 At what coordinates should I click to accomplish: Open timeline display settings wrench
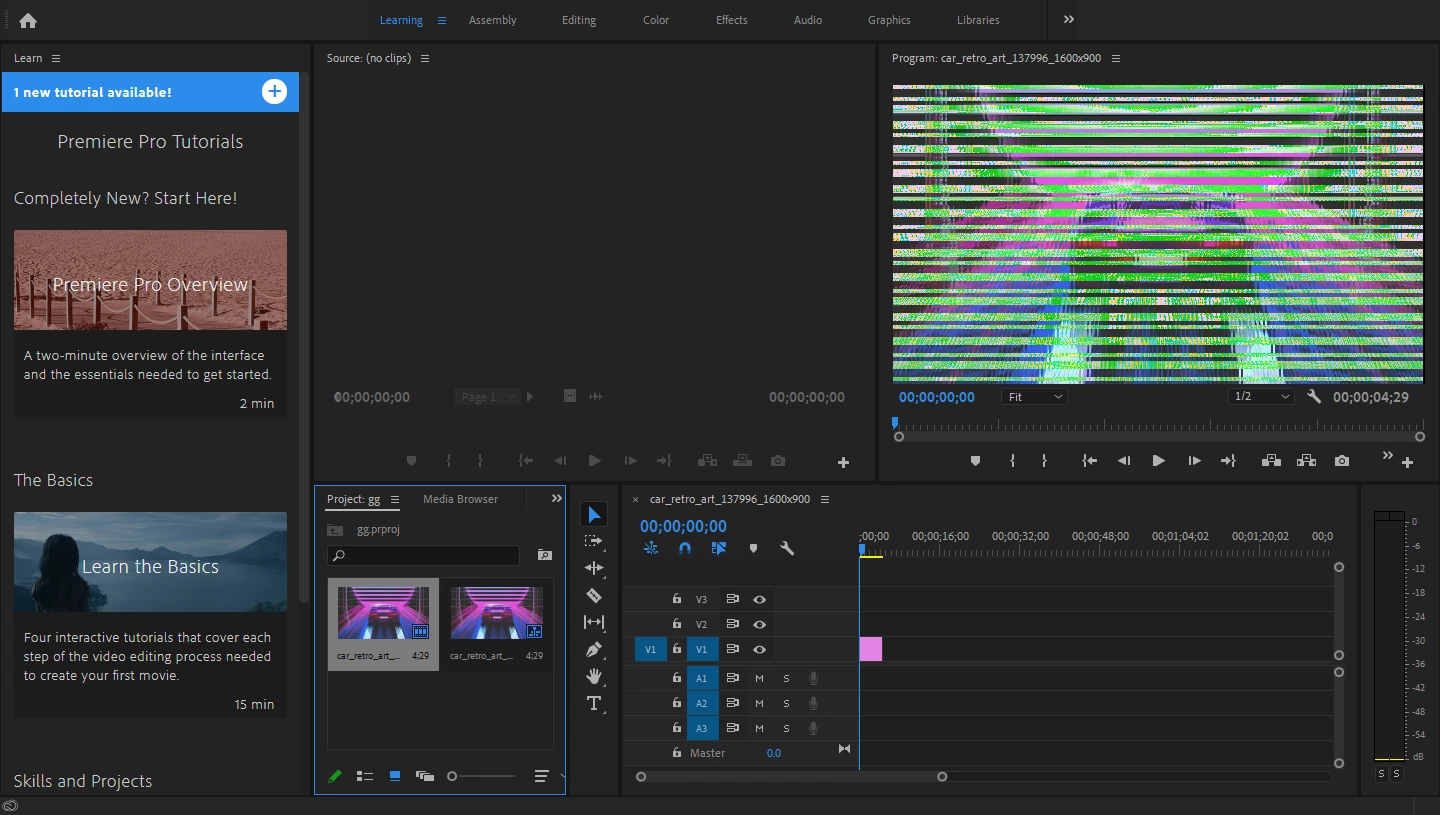click(x=787, y=548)
